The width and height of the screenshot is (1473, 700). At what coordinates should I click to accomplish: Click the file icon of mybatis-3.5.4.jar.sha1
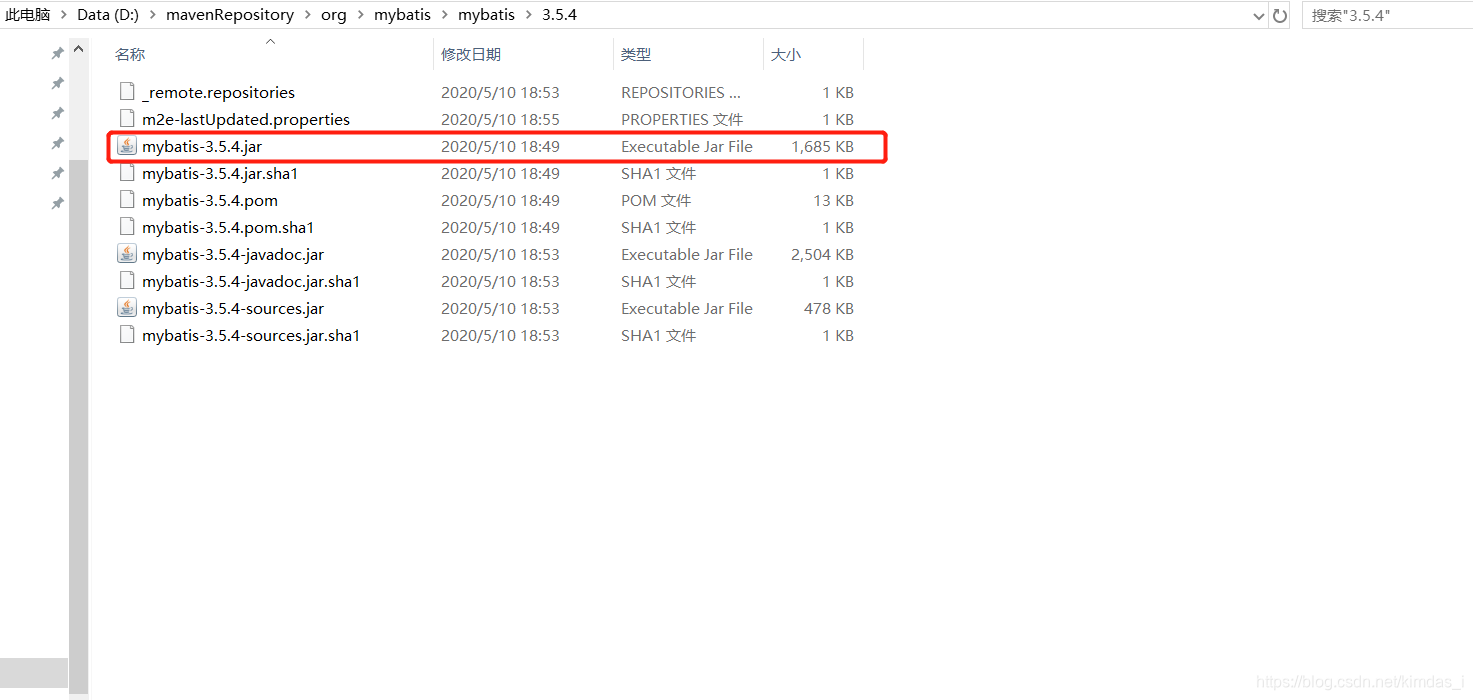tap(127, 173)
